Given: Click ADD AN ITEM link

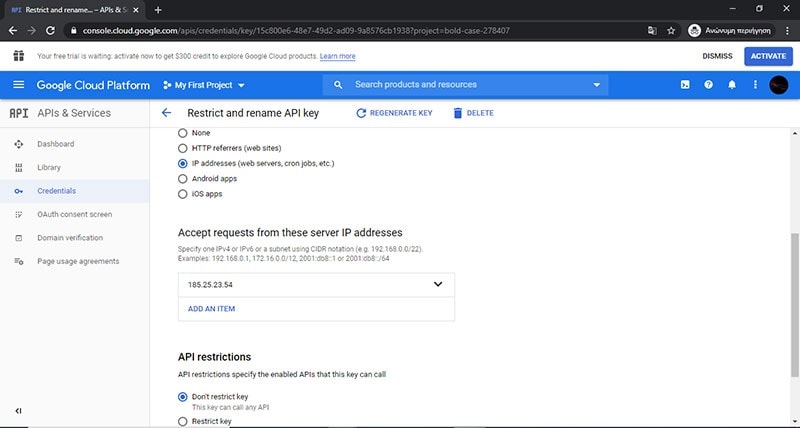Looking at the screenshot, I should 212,309.
